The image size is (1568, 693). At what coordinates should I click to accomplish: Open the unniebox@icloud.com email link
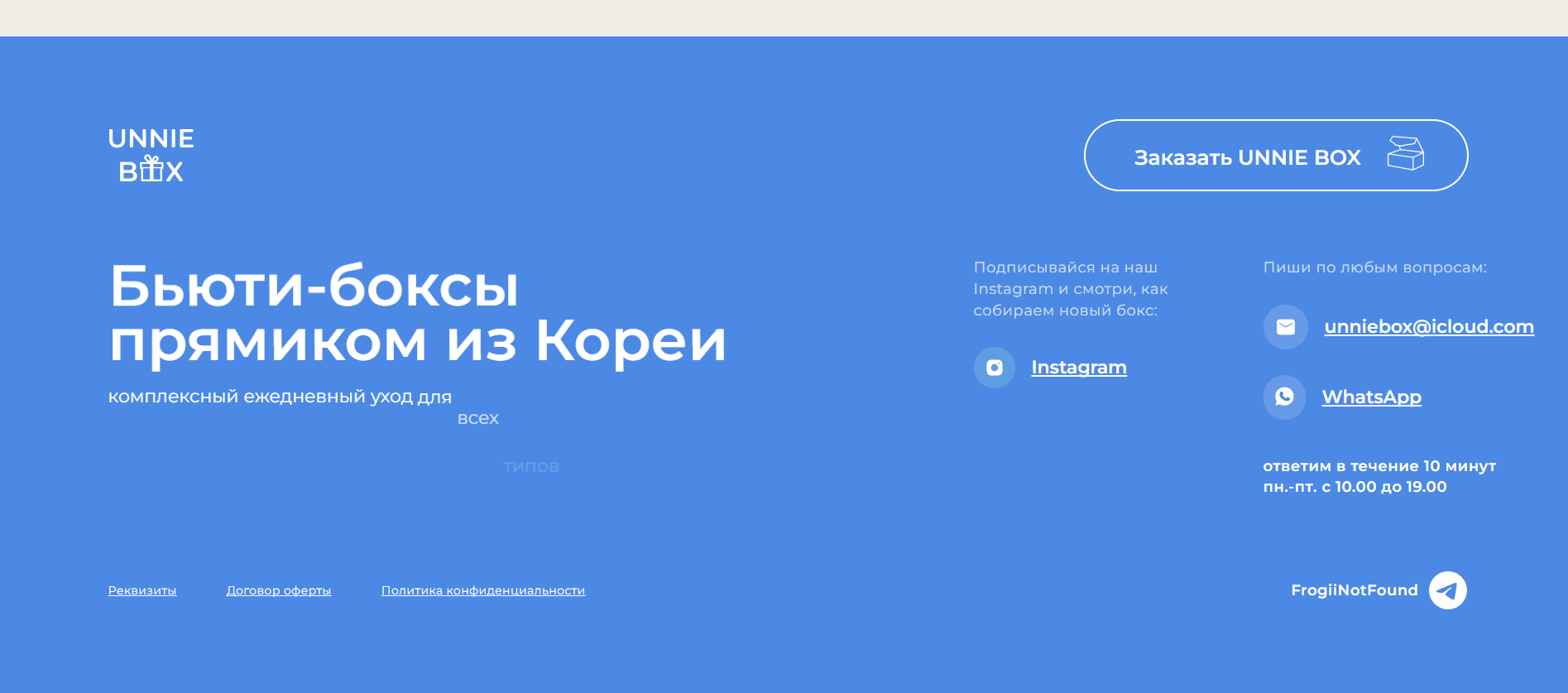click(x=1429, y=326)
